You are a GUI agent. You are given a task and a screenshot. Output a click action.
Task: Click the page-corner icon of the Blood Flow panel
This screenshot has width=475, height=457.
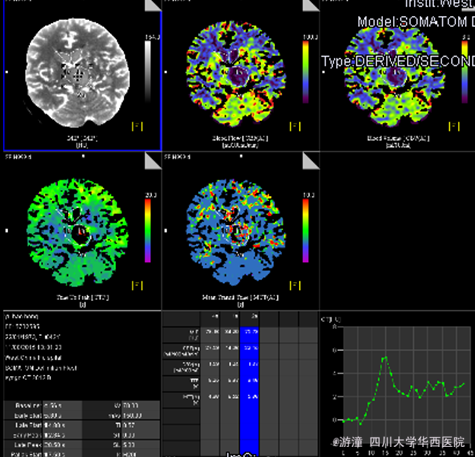point(311,5)
